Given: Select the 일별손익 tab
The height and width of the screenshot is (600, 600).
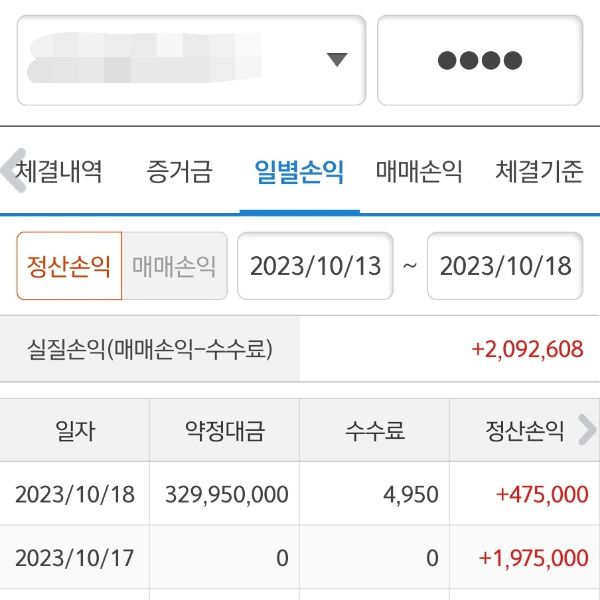Looking at the screenshot, I should (x=299, y=172).
